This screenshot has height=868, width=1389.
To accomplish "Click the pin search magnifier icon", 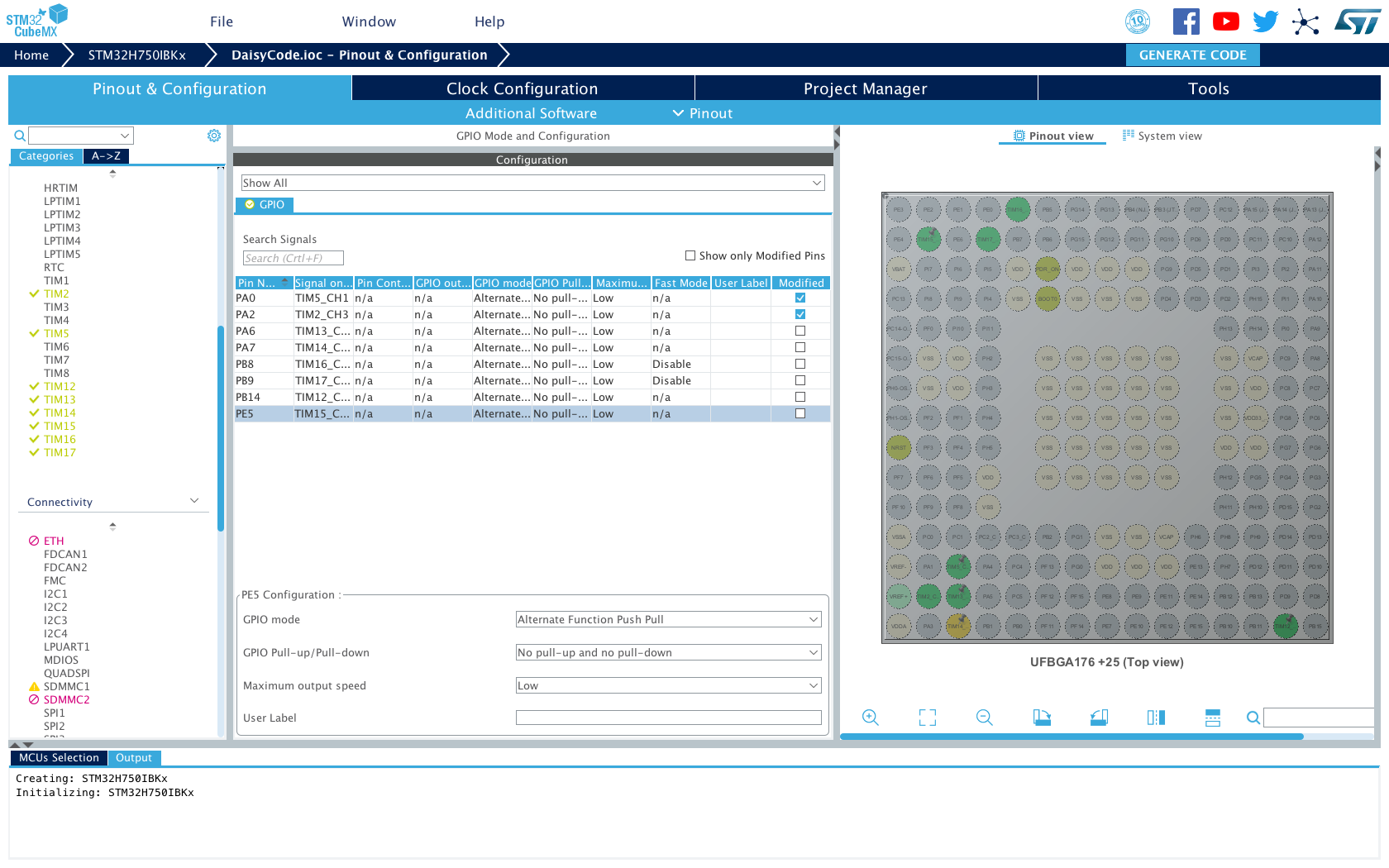I will pos(1253,718).
